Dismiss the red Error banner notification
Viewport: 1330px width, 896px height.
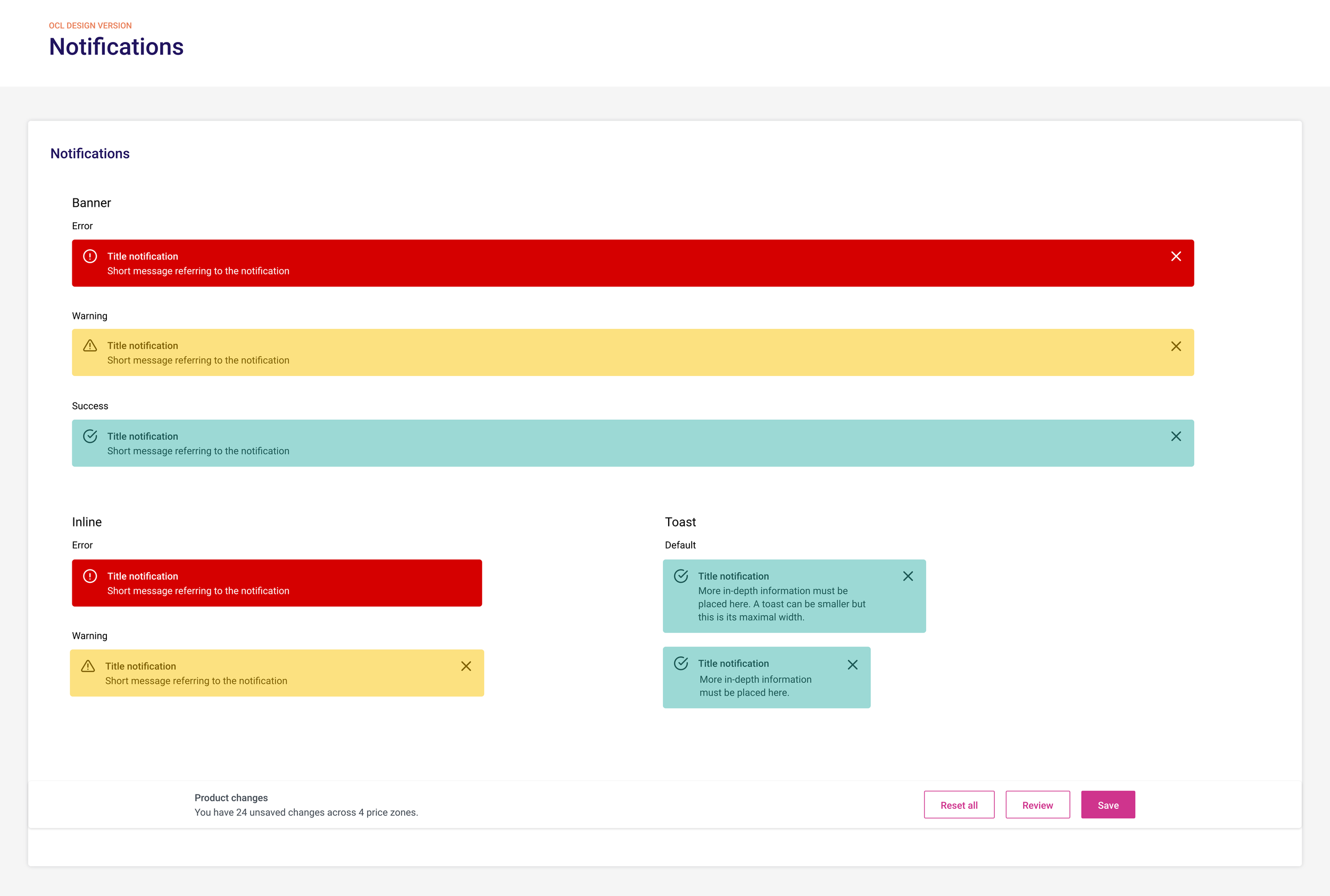1176,257
